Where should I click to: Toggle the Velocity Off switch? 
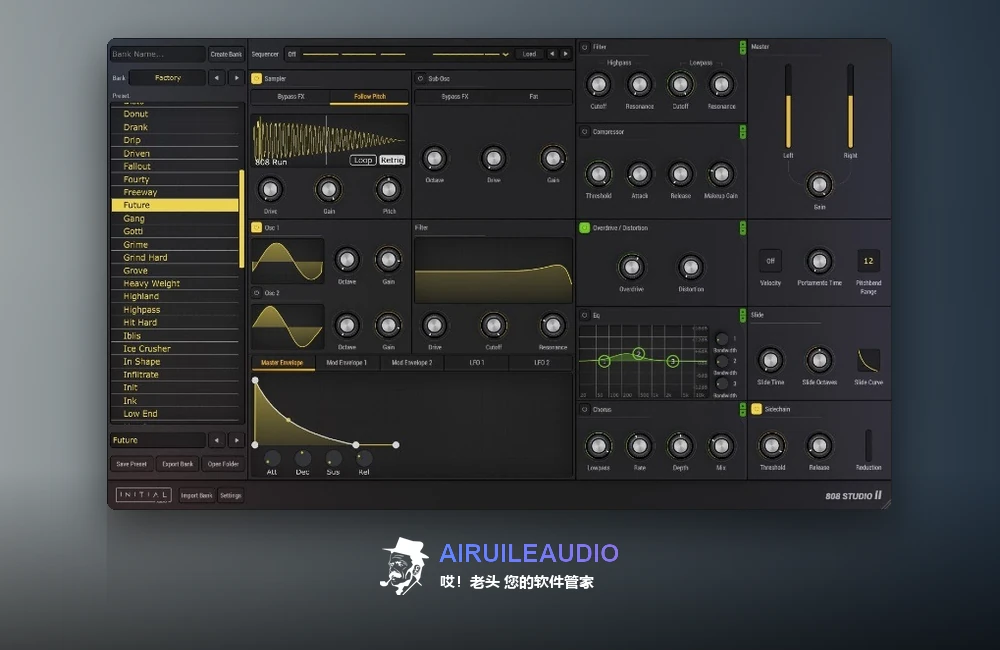point(770,261)
